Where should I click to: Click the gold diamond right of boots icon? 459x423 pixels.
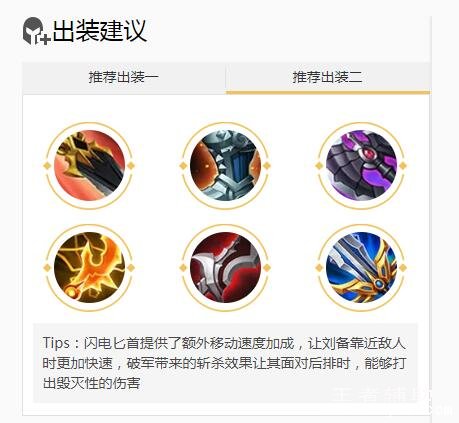[x=267, y=166]
